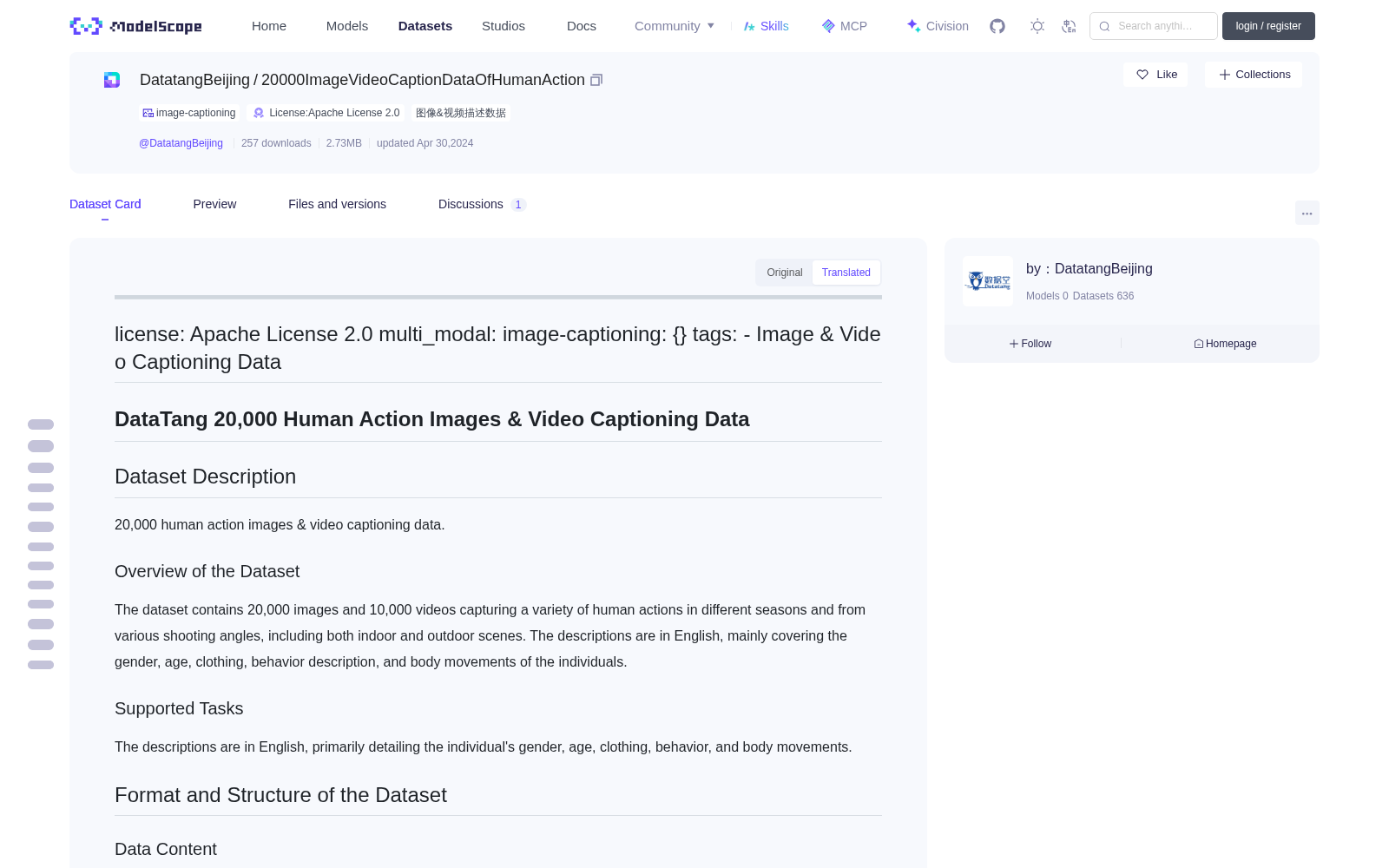This screenshot has height=868, width=1389.
Task: Switch card view to Original
Action: coord(785,273)
